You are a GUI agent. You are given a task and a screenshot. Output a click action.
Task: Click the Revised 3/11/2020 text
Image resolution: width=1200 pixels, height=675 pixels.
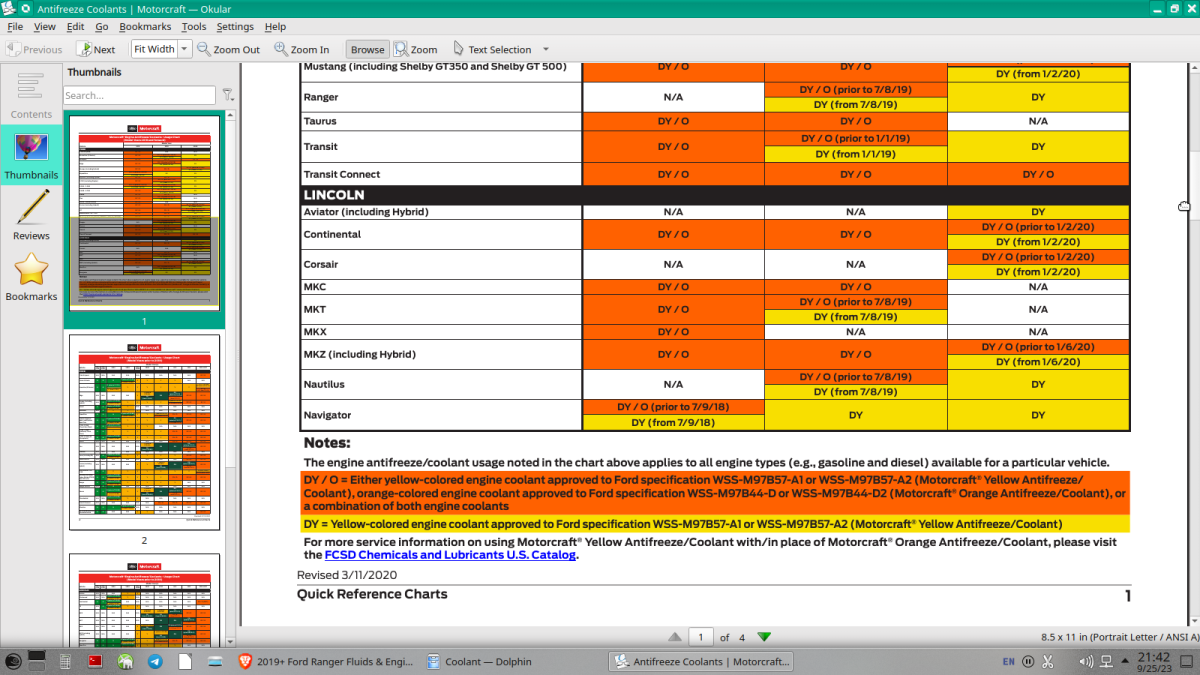tap(347, 575)
